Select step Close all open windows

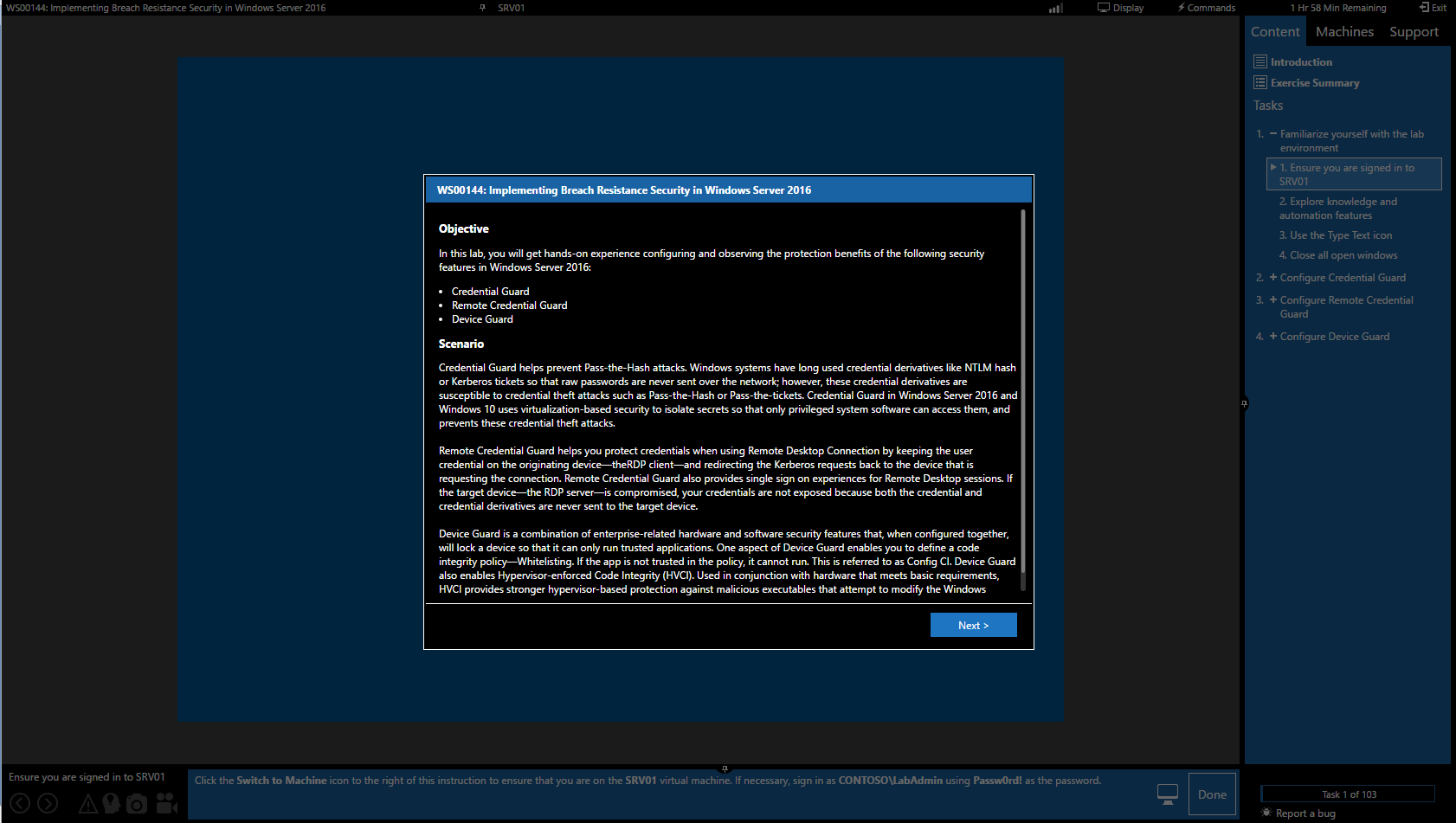tap(1338, 255)
